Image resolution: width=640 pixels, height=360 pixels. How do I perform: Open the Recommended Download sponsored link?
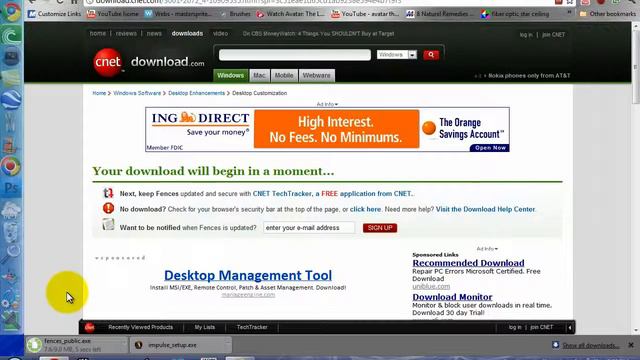(468, 263)
